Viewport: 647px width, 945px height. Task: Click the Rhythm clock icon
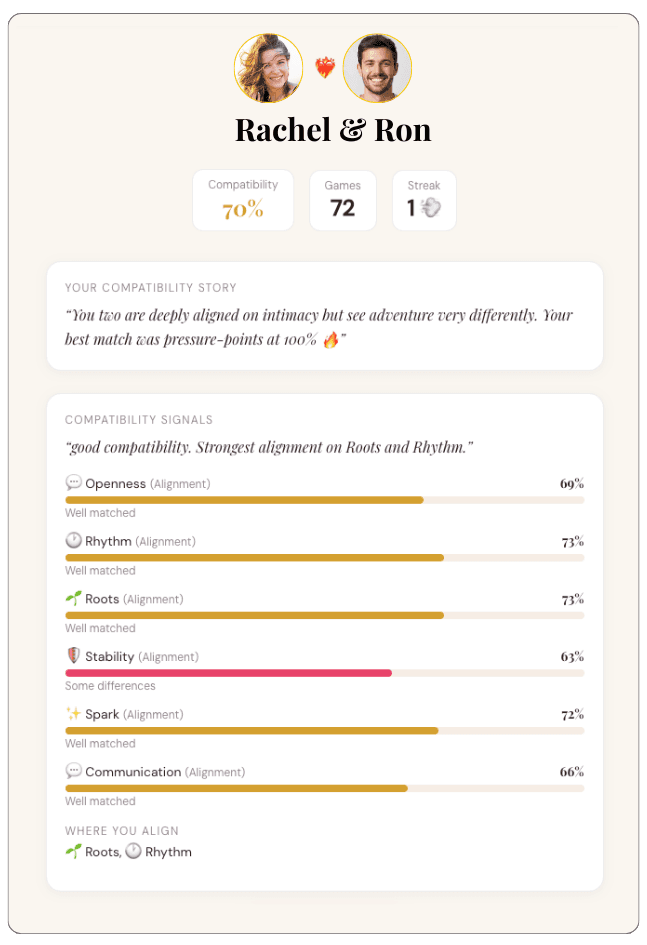(x=72, y=541)
